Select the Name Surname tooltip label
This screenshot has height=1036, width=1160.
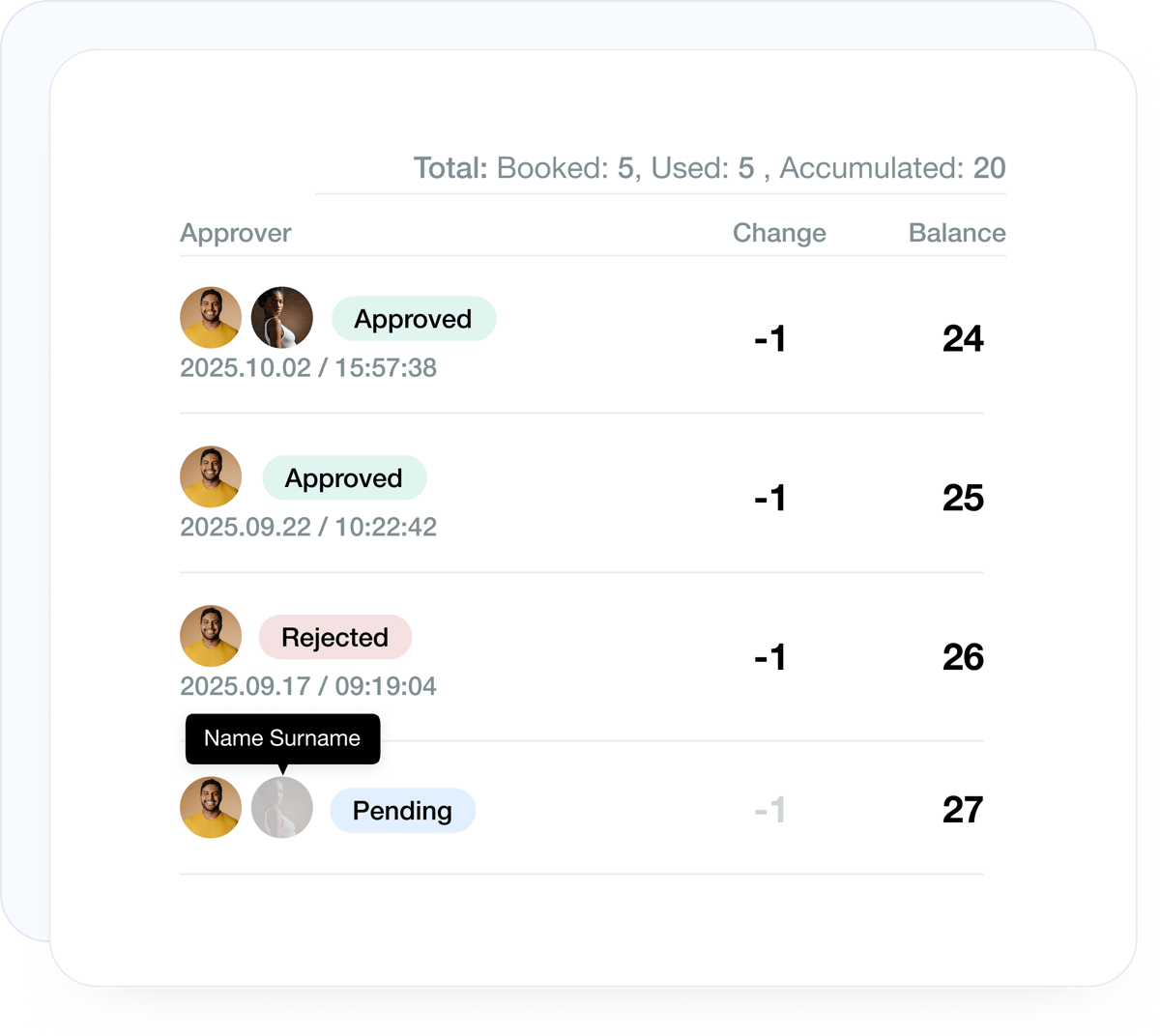click(x=281, y=738)
